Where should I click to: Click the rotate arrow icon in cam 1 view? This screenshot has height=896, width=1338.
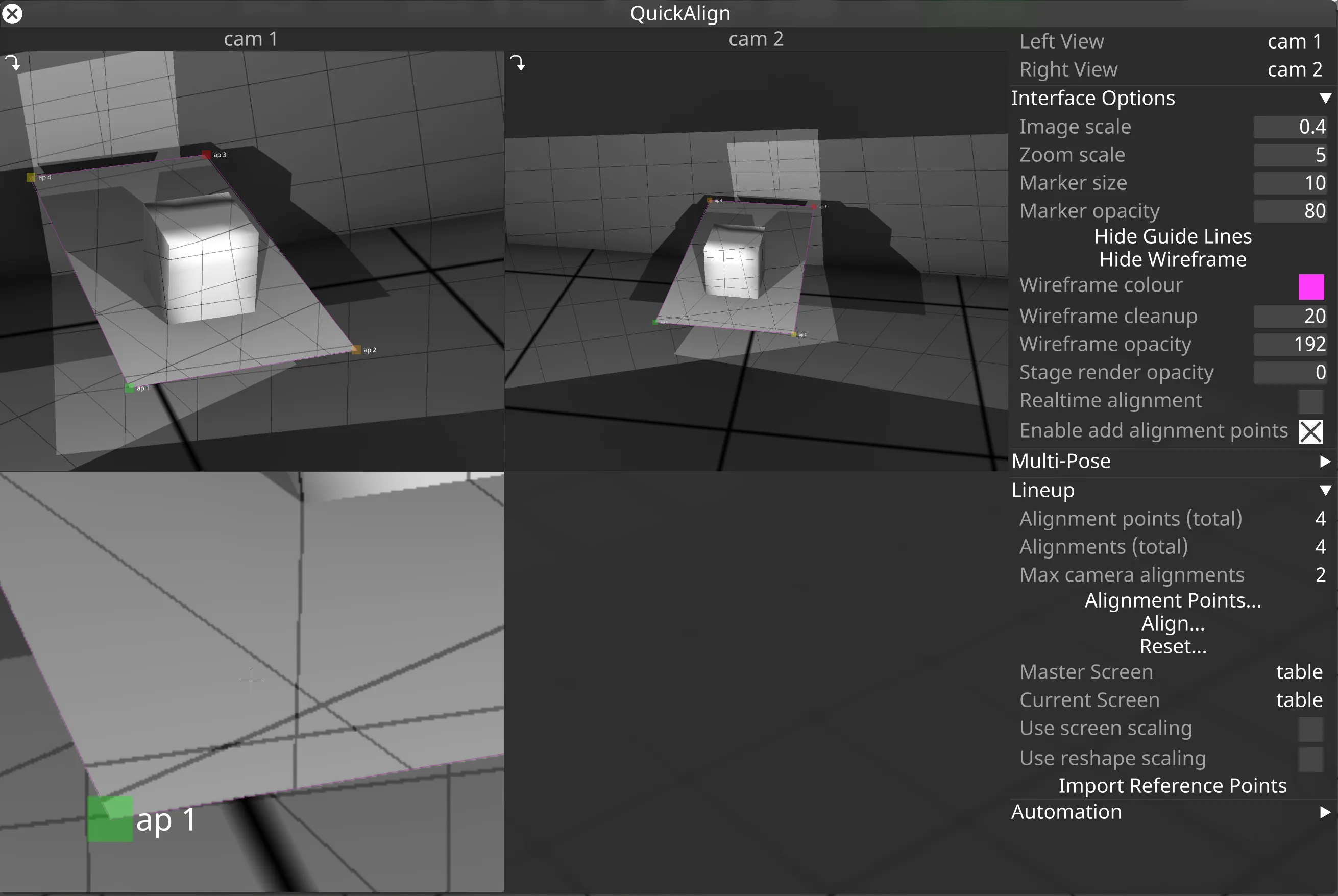(13, 62)
